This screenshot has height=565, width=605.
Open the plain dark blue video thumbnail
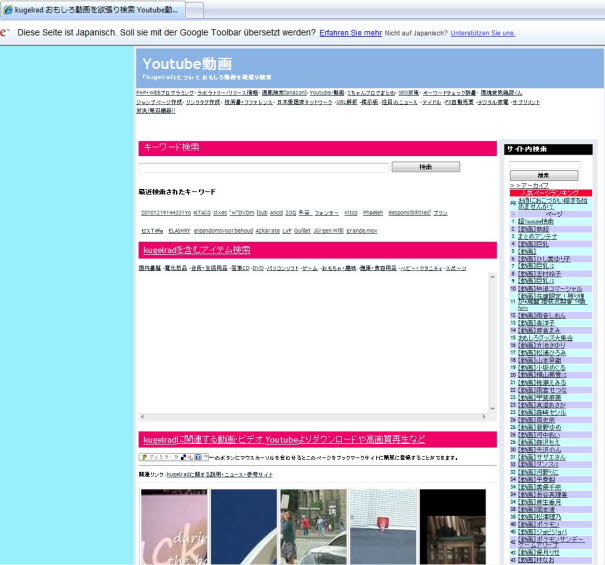point(244,527)
